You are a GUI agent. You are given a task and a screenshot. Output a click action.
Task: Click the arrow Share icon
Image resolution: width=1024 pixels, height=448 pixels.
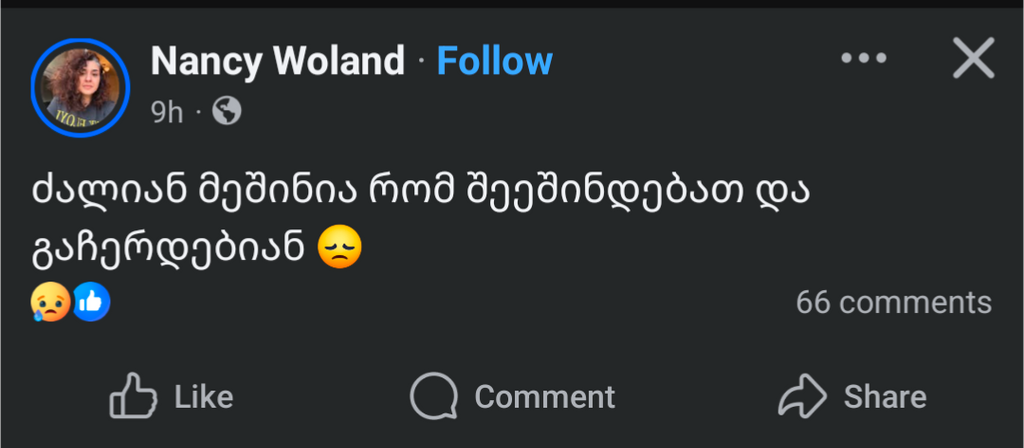(x=802, y=396)
